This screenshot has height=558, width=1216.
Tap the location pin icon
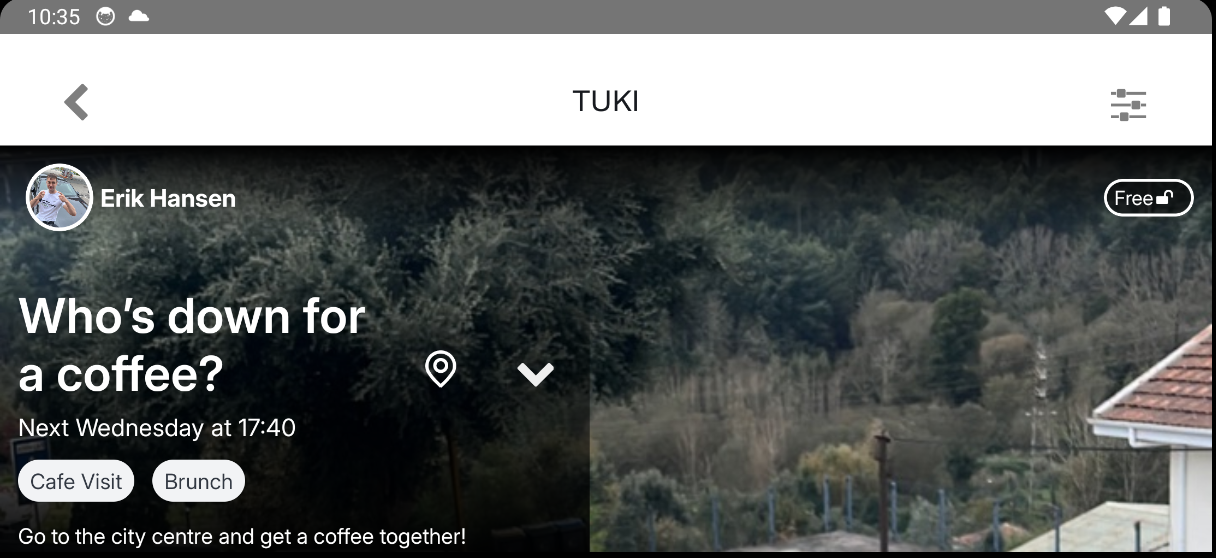(441, 369)
